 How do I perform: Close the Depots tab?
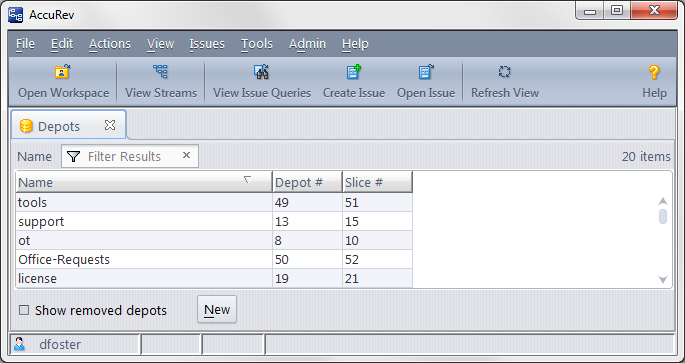click(x=110, y=126)
